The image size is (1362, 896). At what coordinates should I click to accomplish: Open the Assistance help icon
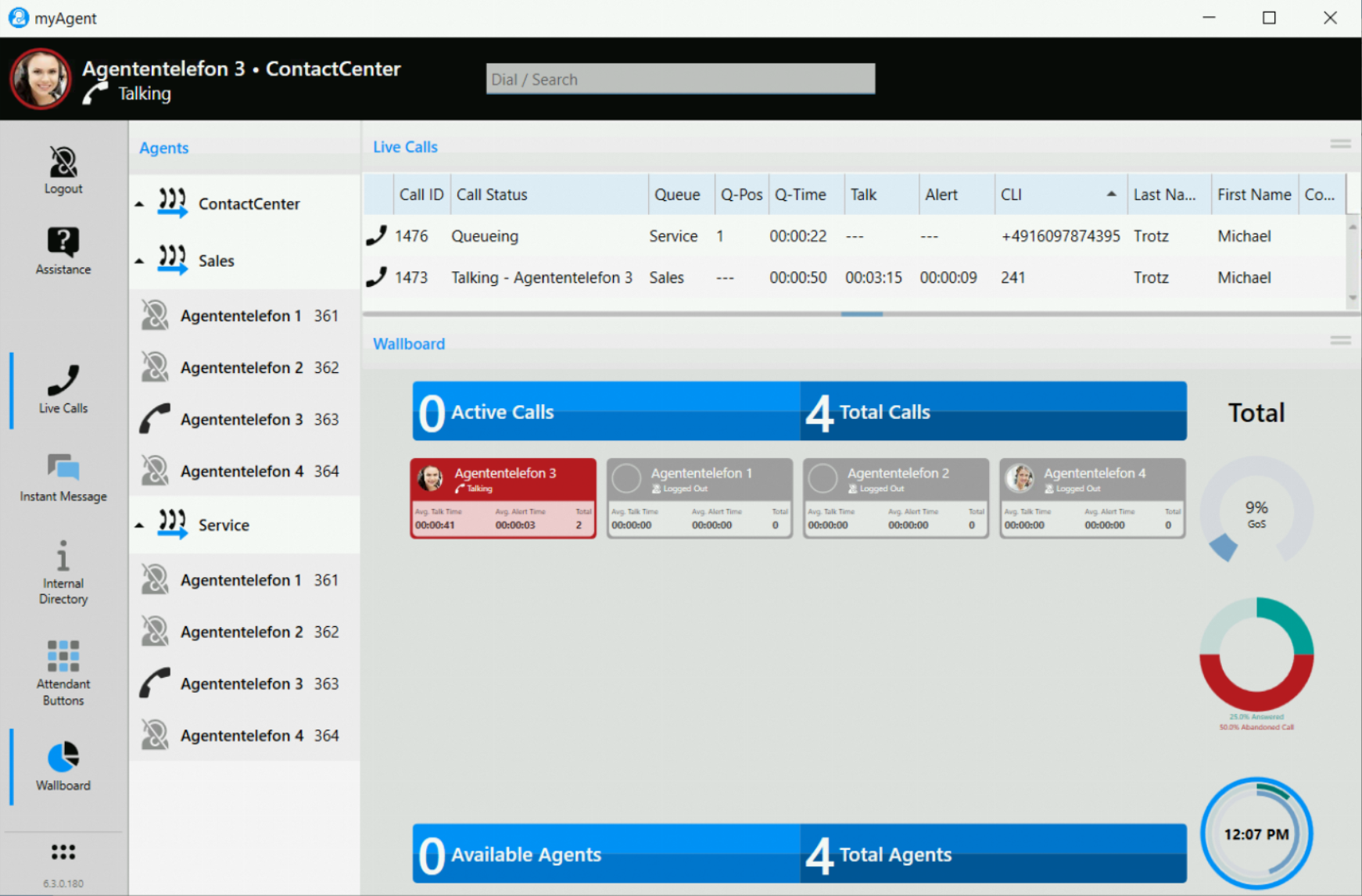63,242
